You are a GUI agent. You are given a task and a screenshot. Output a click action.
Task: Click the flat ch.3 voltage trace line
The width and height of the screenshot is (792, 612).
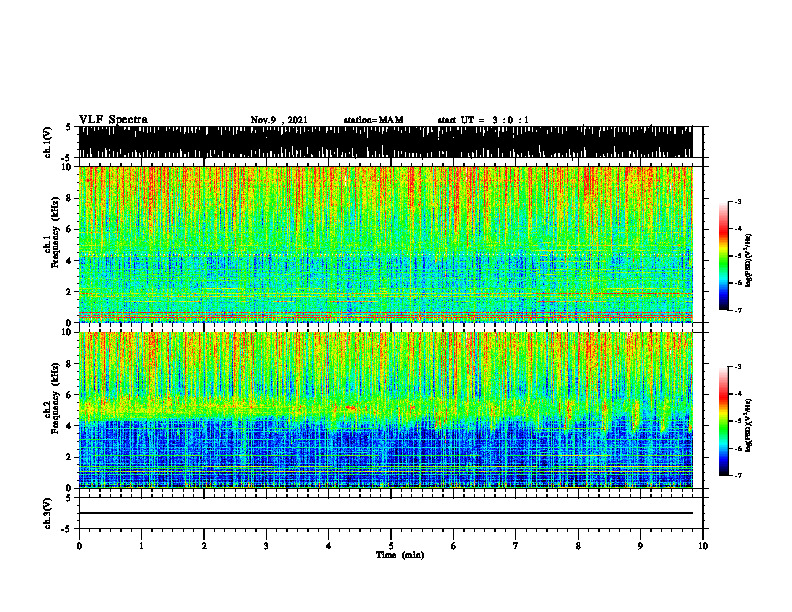[385, 513]
